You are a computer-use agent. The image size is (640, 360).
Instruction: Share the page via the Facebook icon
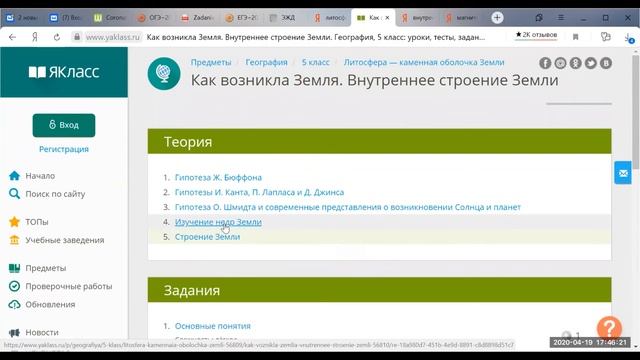545,63
